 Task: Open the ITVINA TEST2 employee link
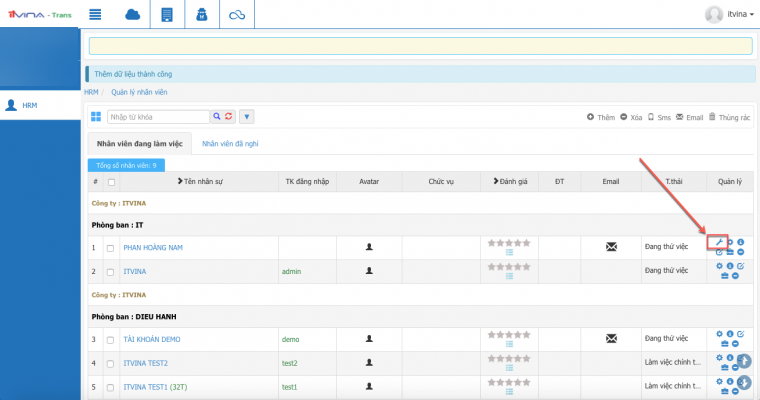(145, 363)
